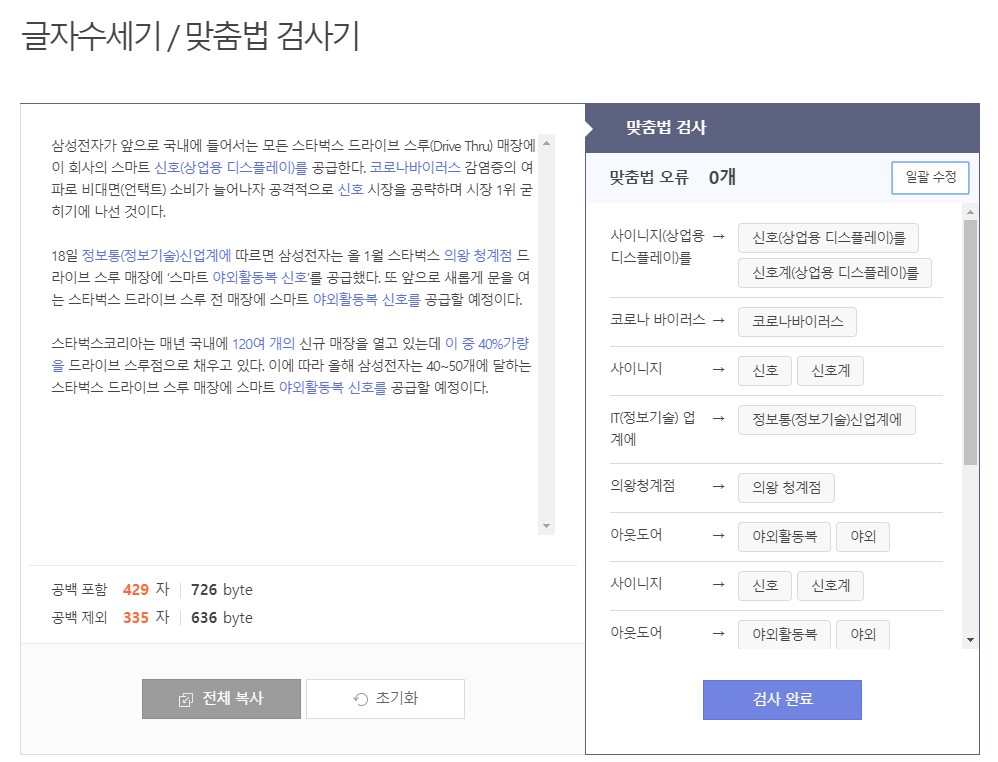Click the 초기화 reset button
This screenshot has height=762, width=998.
(x=385, y=698)
